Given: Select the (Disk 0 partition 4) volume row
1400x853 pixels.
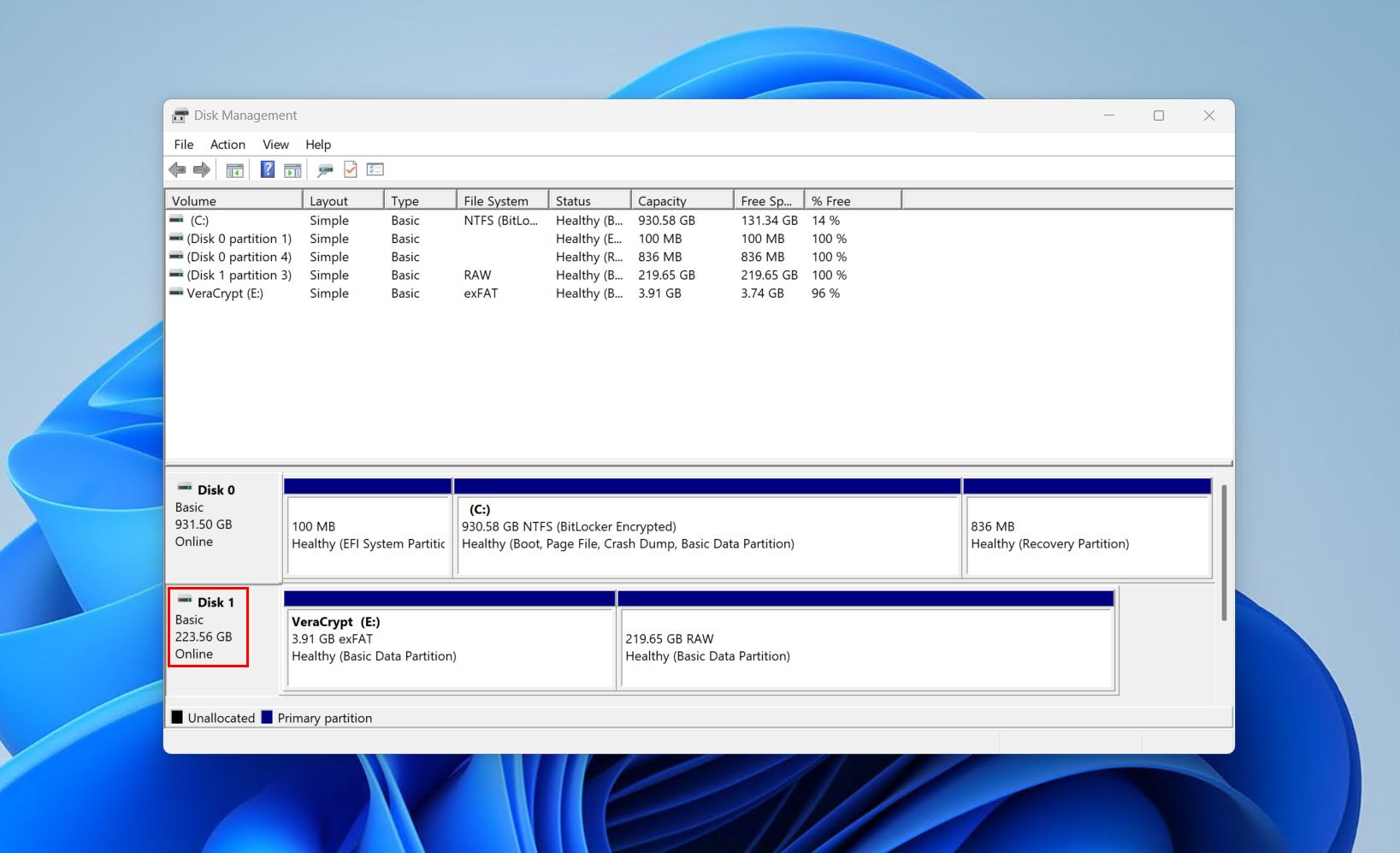Looking at the screenshot, I should pos(239,257).
